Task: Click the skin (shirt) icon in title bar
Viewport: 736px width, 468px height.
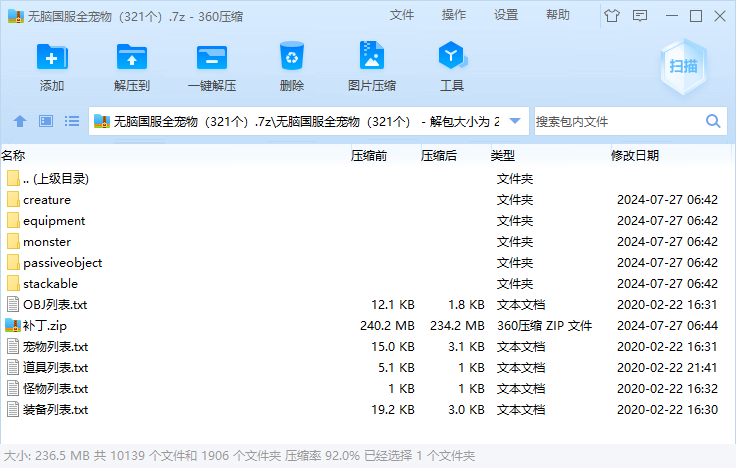Action: tap(612, 15)
